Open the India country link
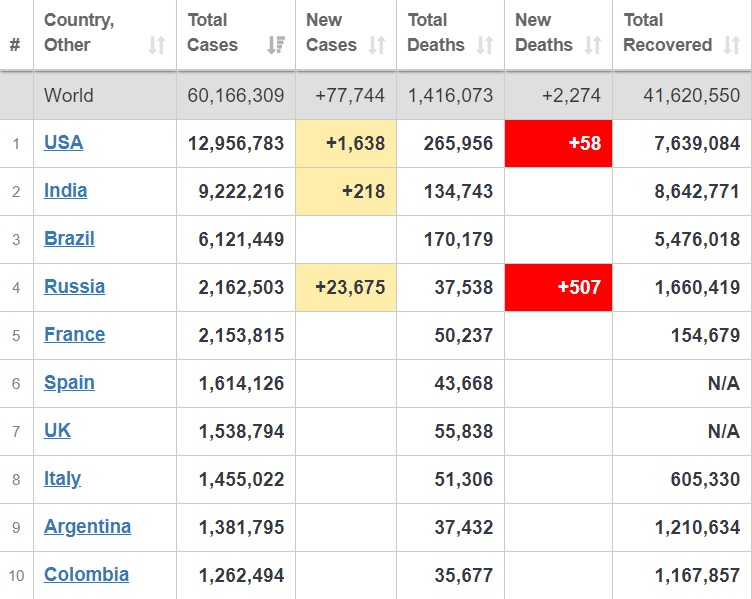Image resolution: width=752 pixels, height=599 pixels. 65,191
